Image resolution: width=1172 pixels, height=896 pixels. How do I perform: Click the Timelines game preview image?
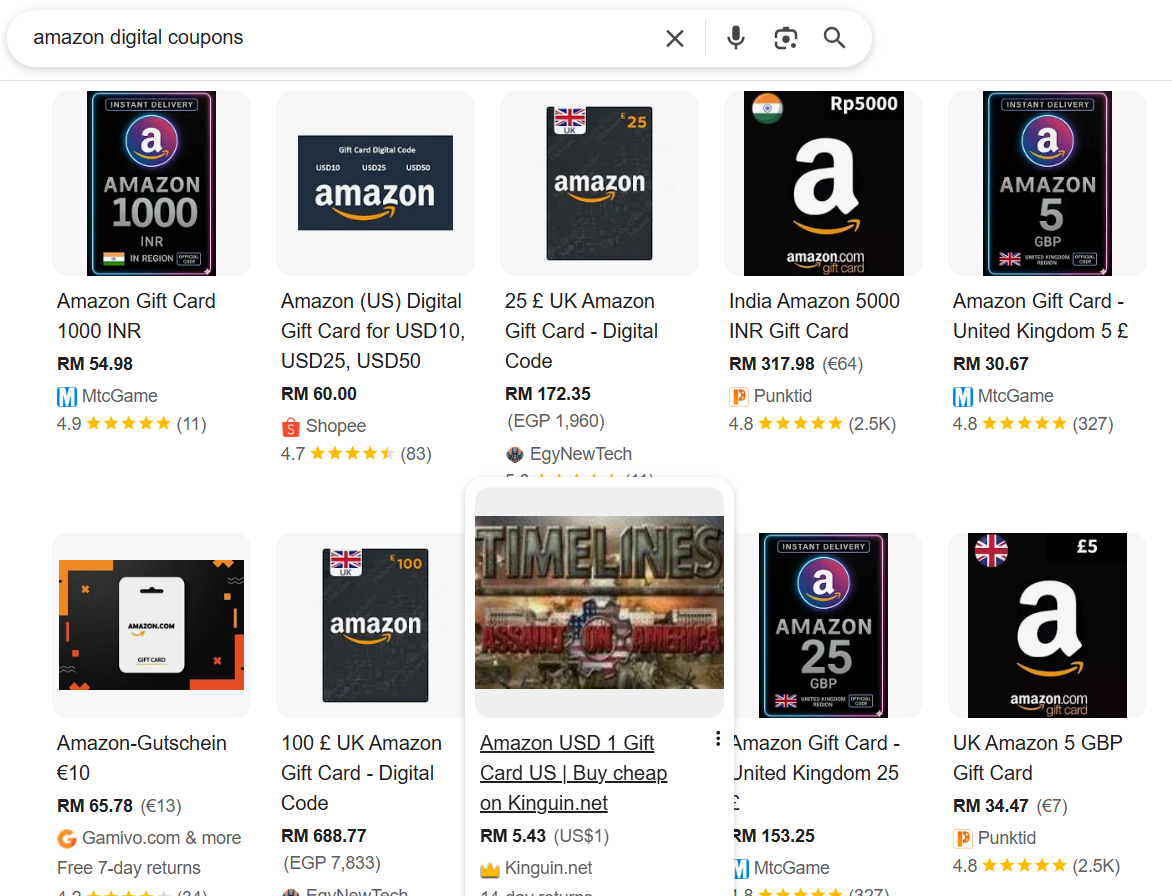click(599, 600)
